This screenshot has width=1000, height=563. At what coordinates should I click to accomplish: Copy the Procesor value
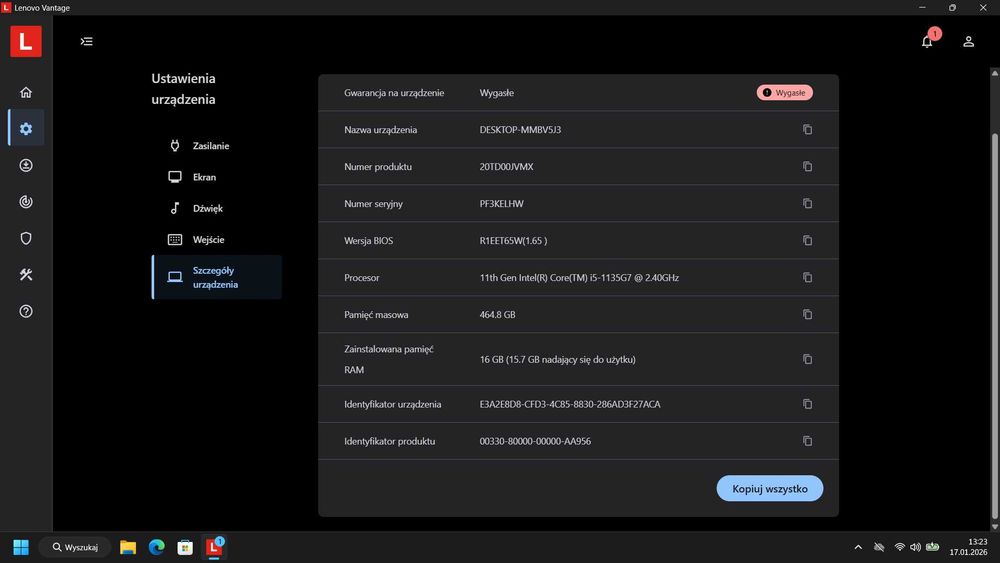(x=807, y=277)
